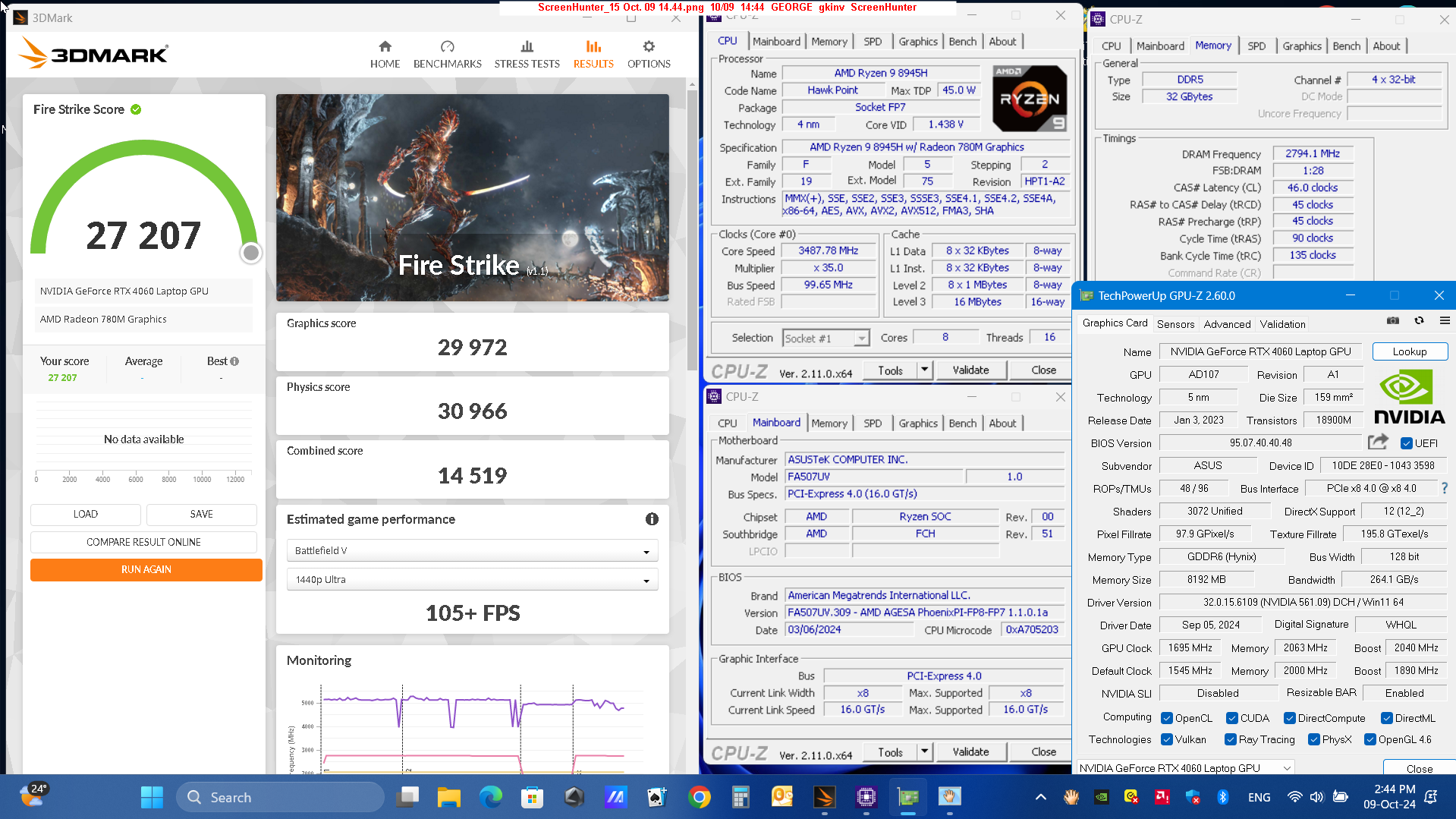Click the taskbar Search box
Viewport: 1456px width, 819px height.
pyautogui.click(x=281, y=797)
